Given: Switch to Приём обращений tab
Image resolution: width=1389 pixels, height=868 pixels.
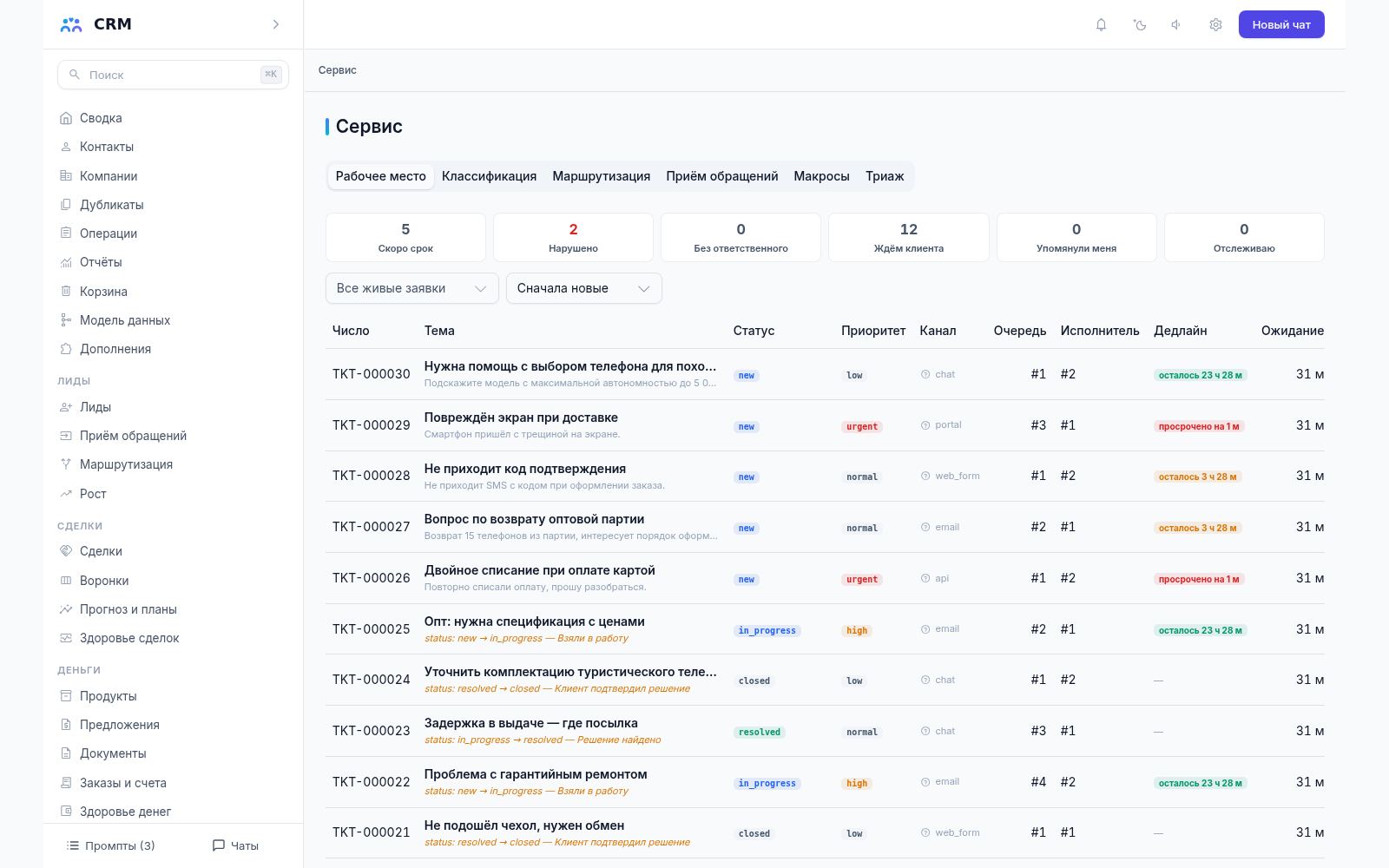Looking at the screenshot, I should [722, 176].
